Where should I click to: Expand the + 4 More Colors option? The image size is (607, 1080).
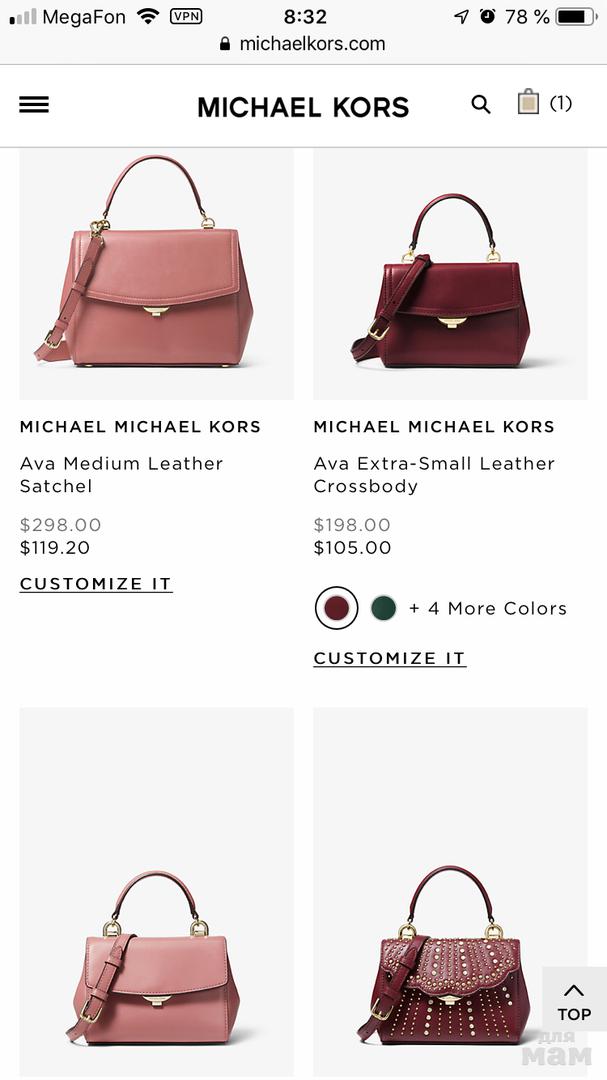tap(488, 608)
